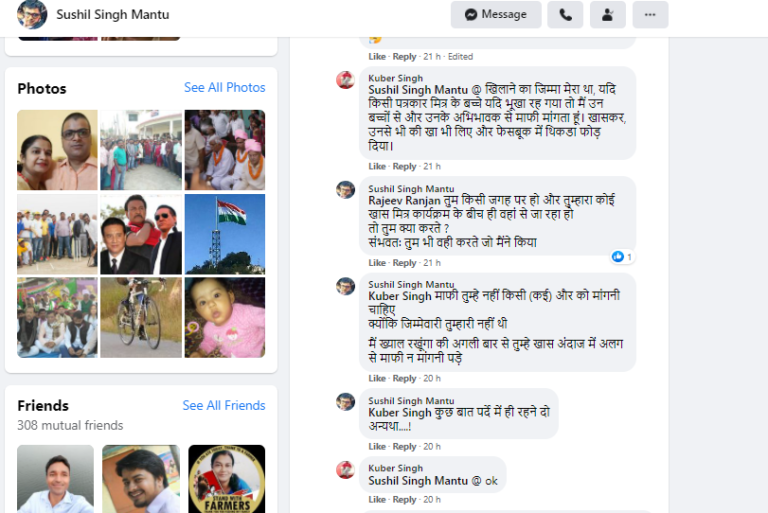Open the bearded friend in middle thumbnail
Image resolution: width=768 pixels, height=513 pixels.
pyautogui.click(x=141, y=479)
